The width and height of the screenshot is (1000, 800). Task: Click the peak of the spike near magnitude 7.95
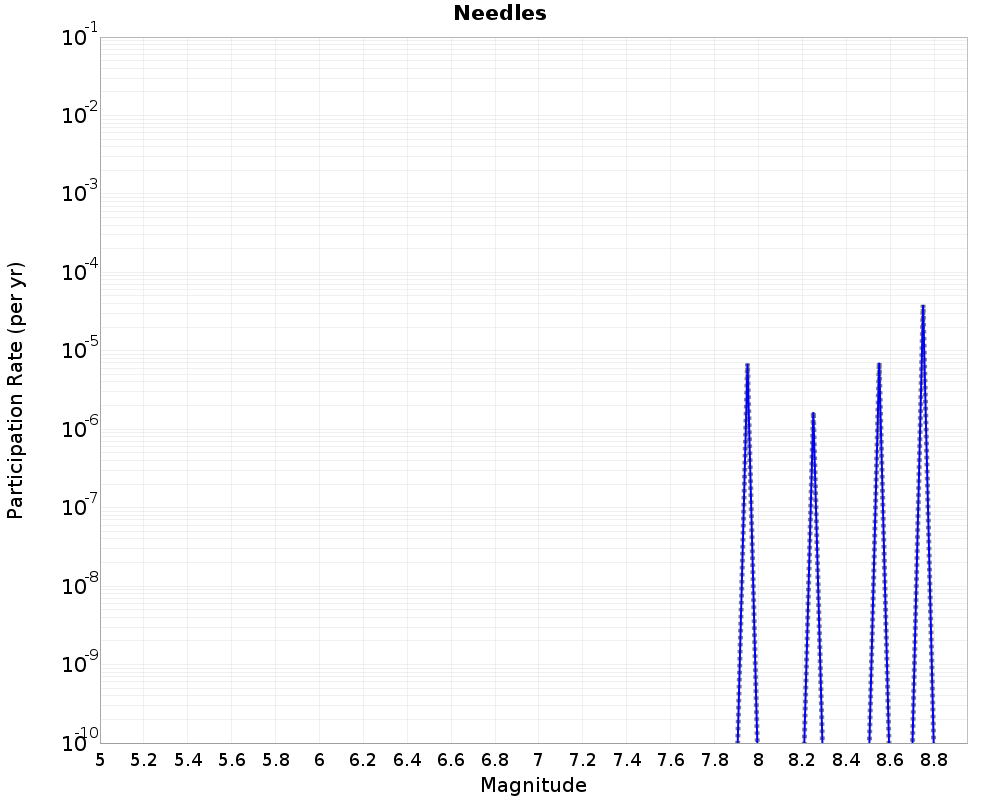747,365
